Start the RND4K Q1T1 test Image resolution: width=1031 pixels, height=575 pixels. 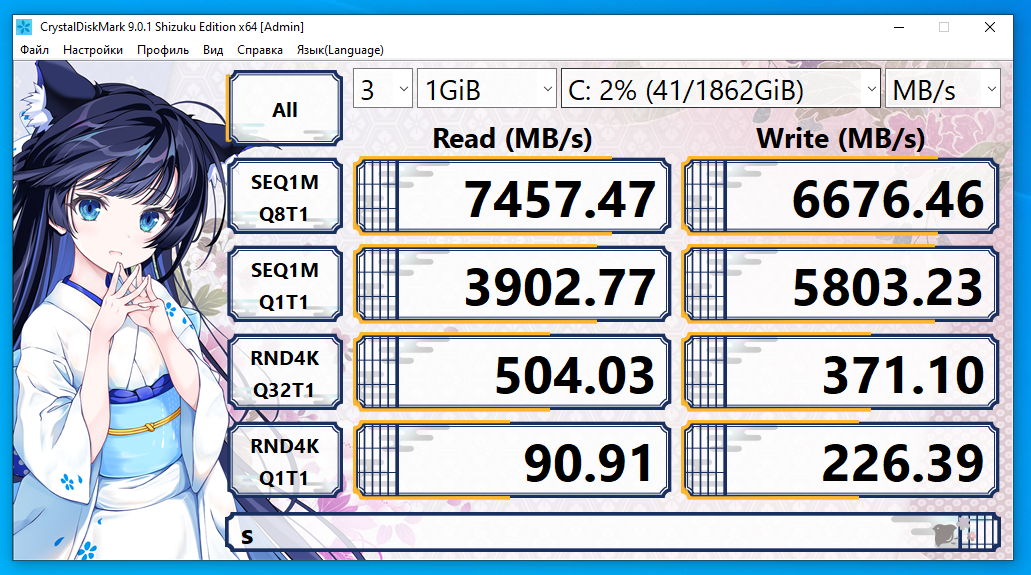(x=285, y=461)
